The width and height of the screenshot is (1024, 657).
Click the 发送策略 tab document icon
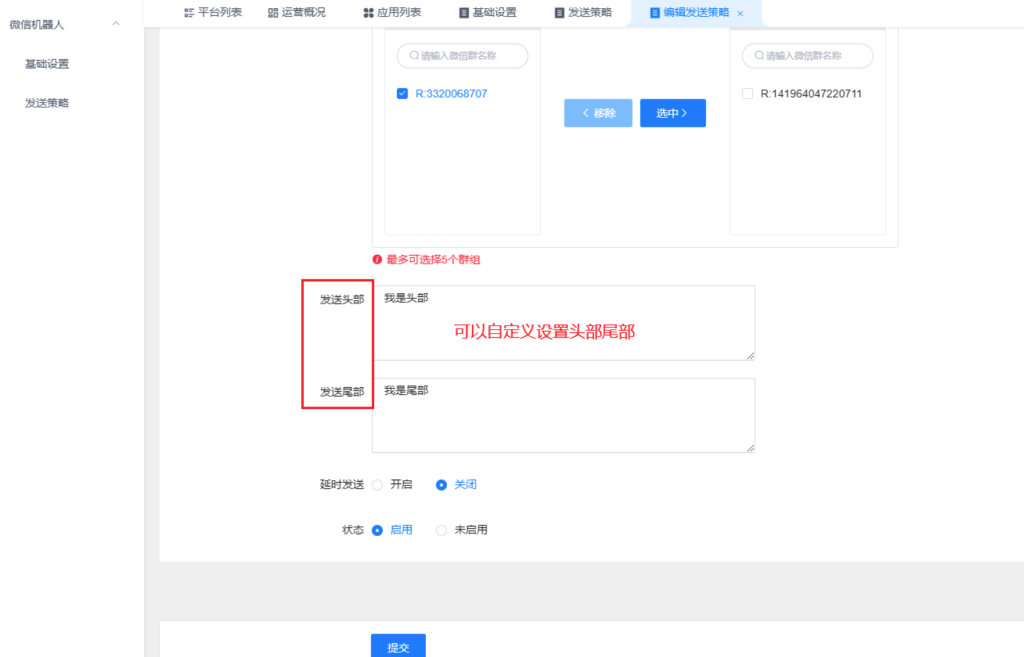tap(560, 13)
